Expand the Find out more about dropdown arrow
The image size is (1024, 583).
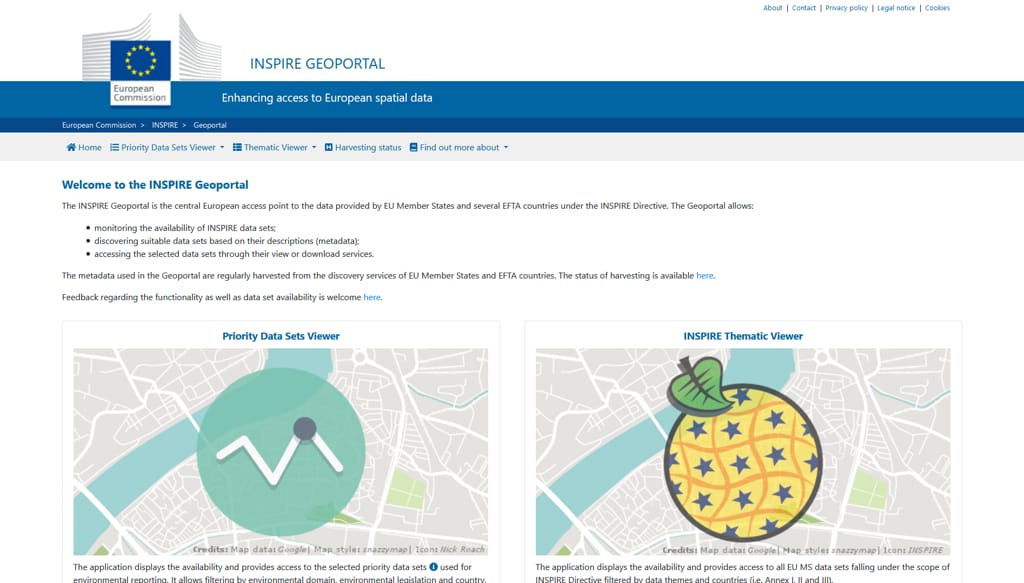click(x=506, y=148)
